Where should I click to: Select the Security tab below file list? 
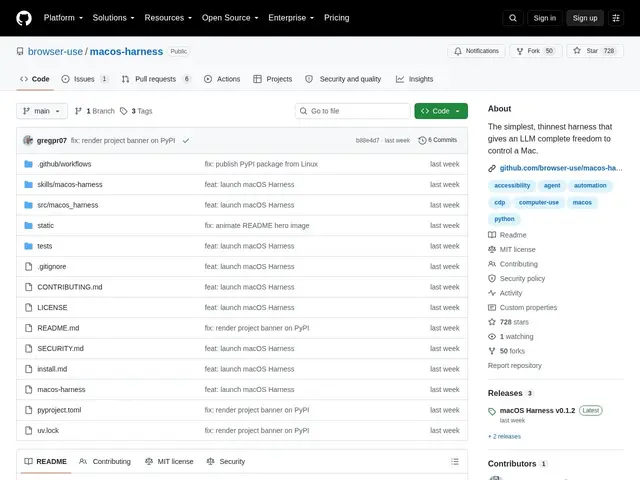[226, 462]
